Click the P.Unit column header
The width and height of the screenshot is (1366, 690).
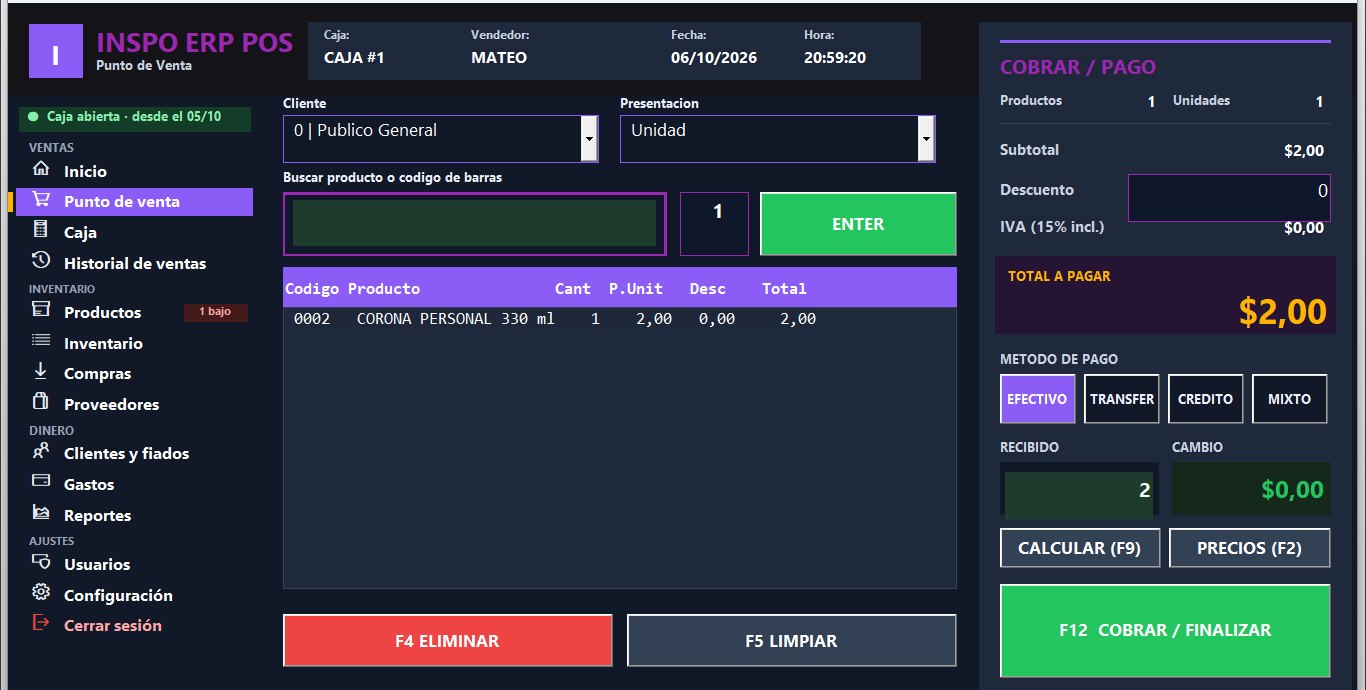(636, 288)
